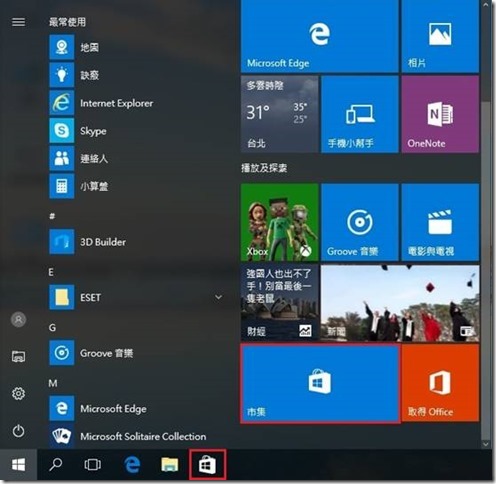Viewport: 496px width, 484px height.
Task: Open the Xbox tile
Action: [279, 222]
